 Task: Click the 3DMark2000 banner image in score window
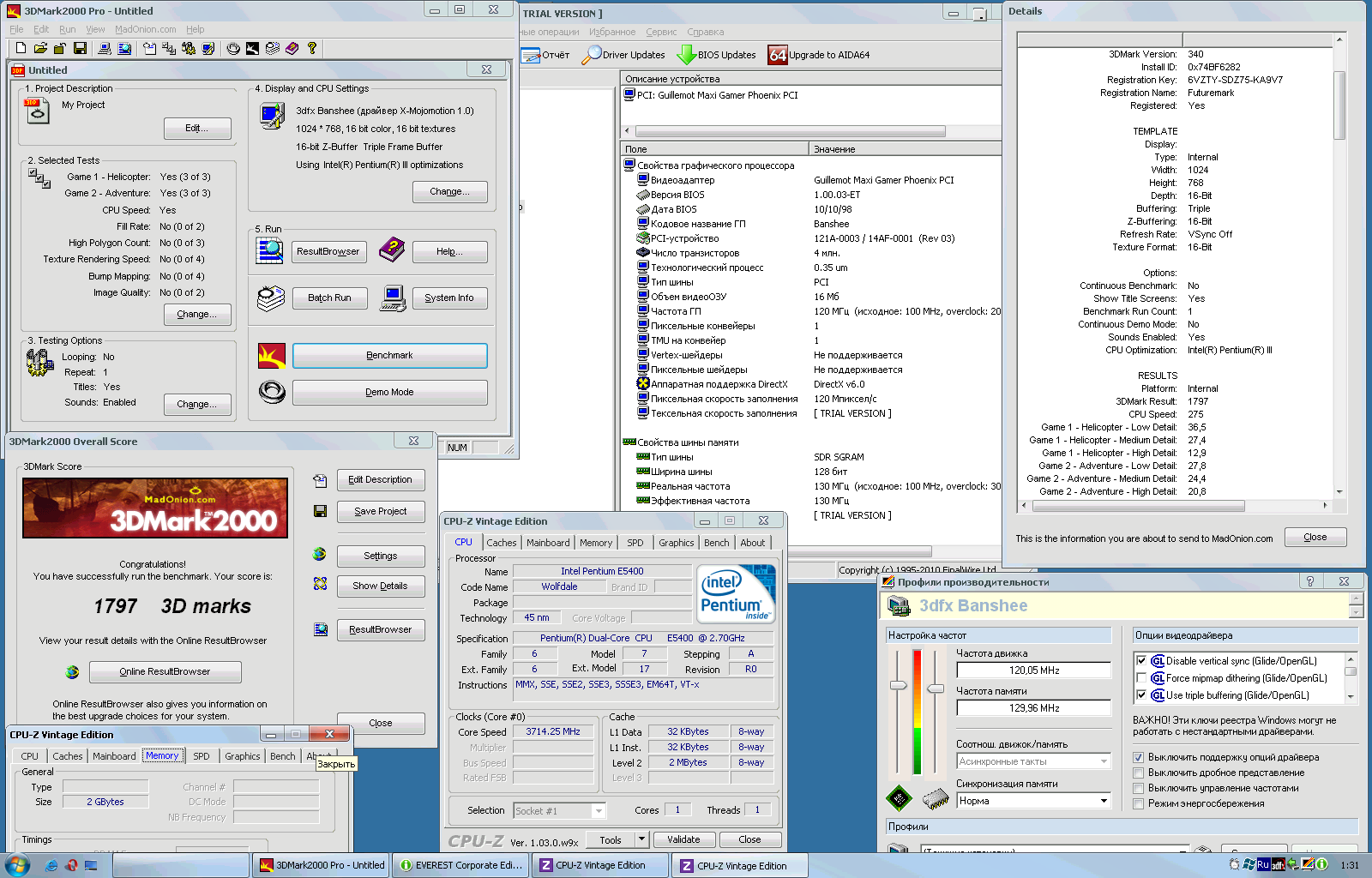155,508
